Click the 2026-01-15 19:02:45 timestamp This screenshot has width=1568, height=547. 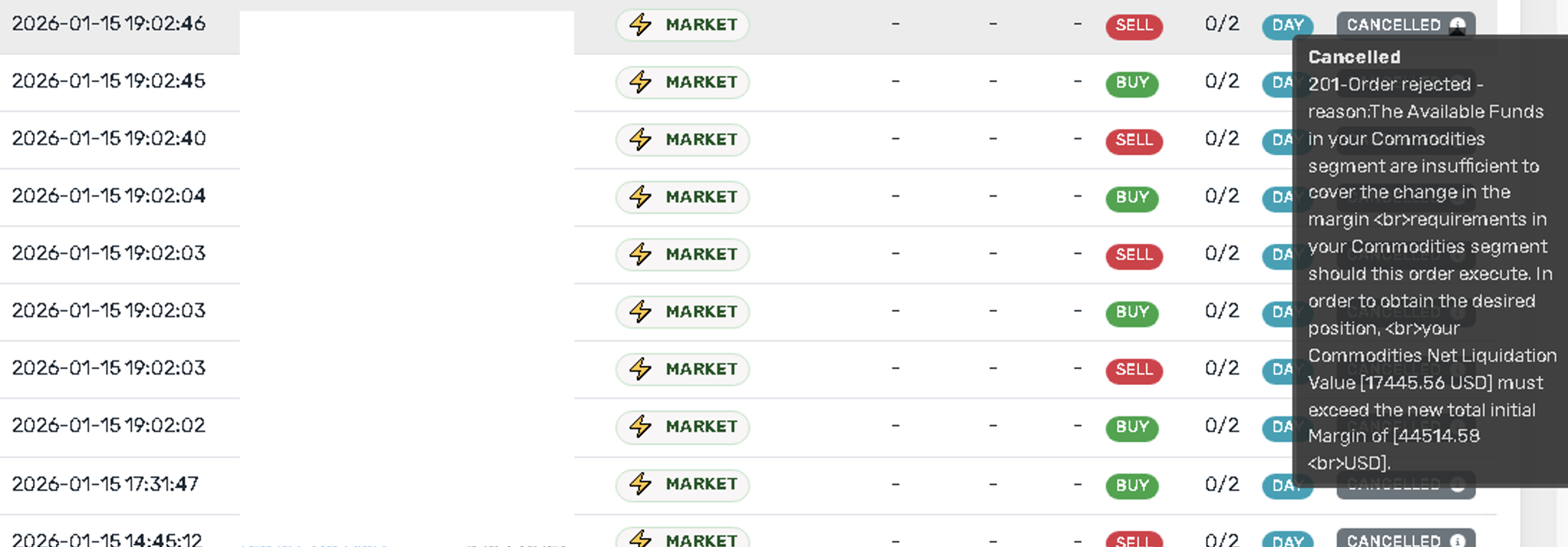pyautogui.click(x=108, y=80)
